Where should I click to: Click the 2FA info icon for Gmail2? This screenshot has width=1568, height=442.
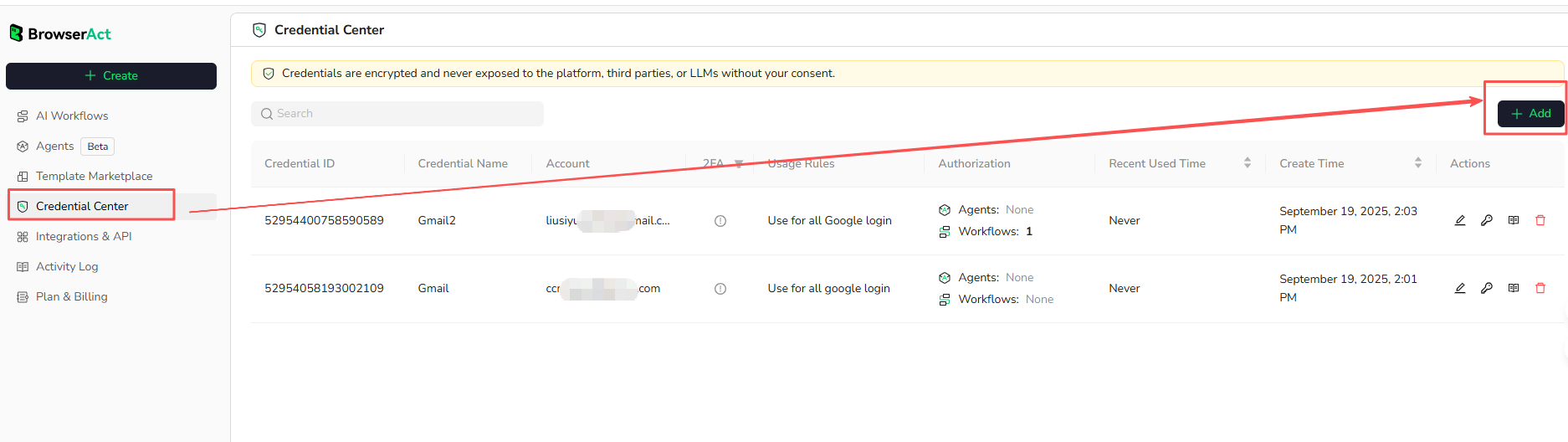[720, 221]
